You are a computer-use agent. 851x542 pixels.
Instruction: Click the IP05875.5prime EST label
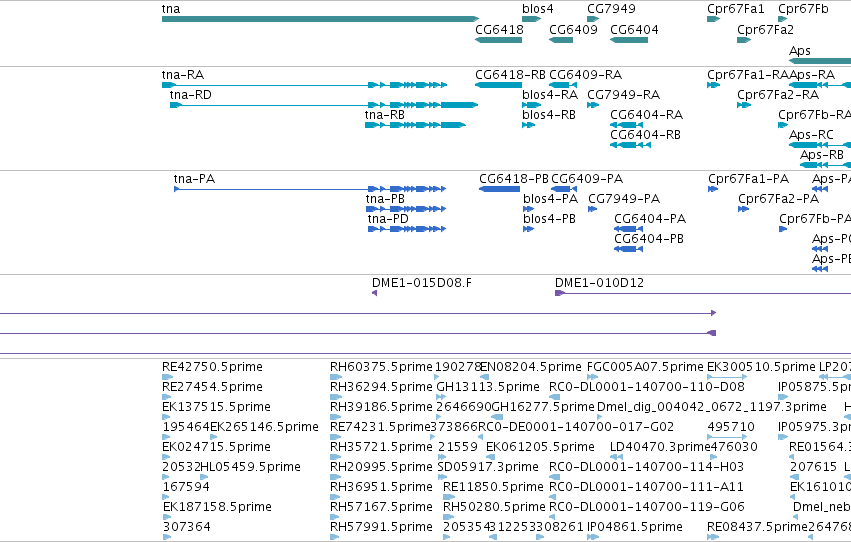tap(814, 387)
